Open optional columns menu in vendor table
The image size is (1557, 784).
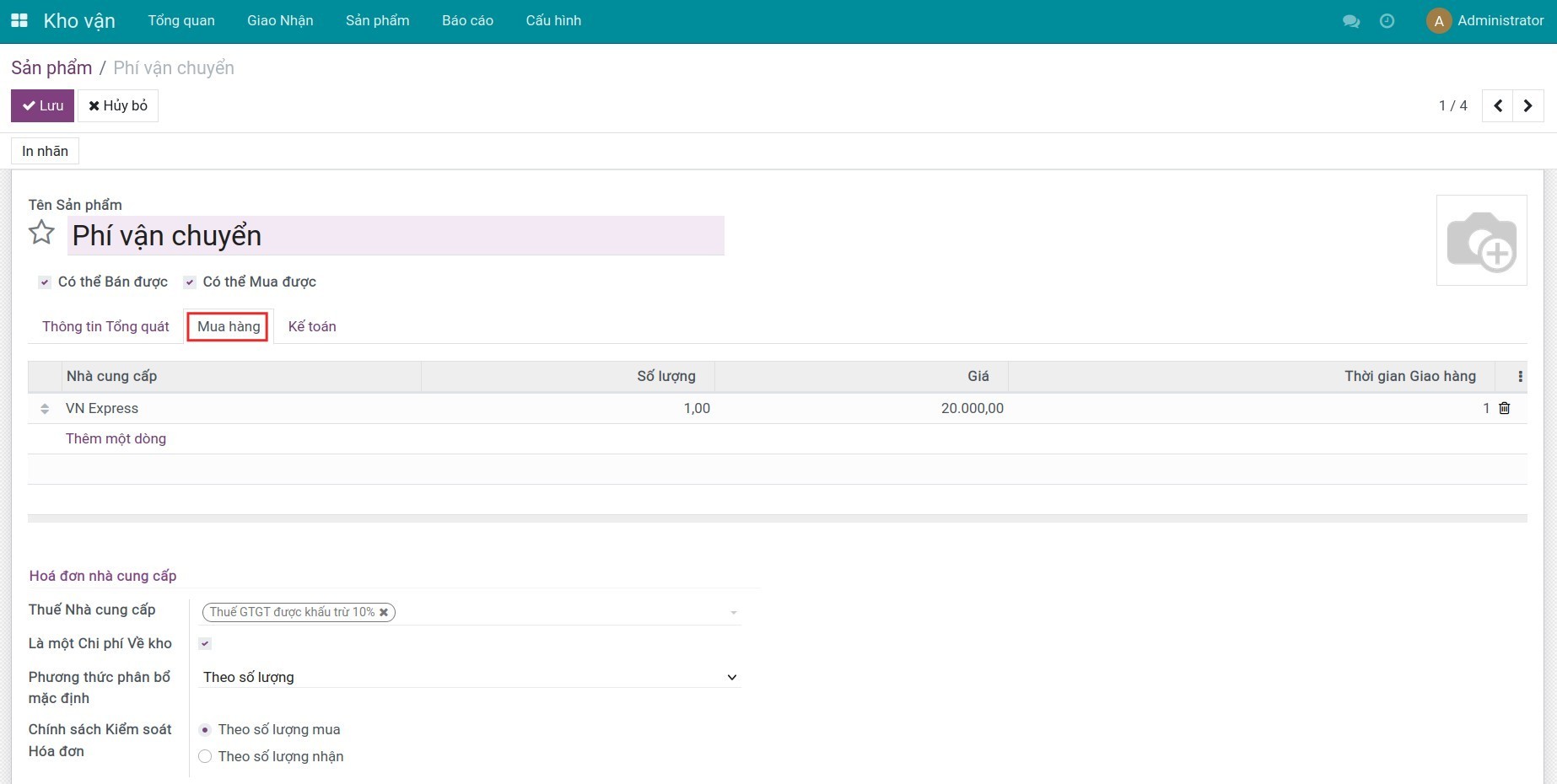tap(1520, 377)
